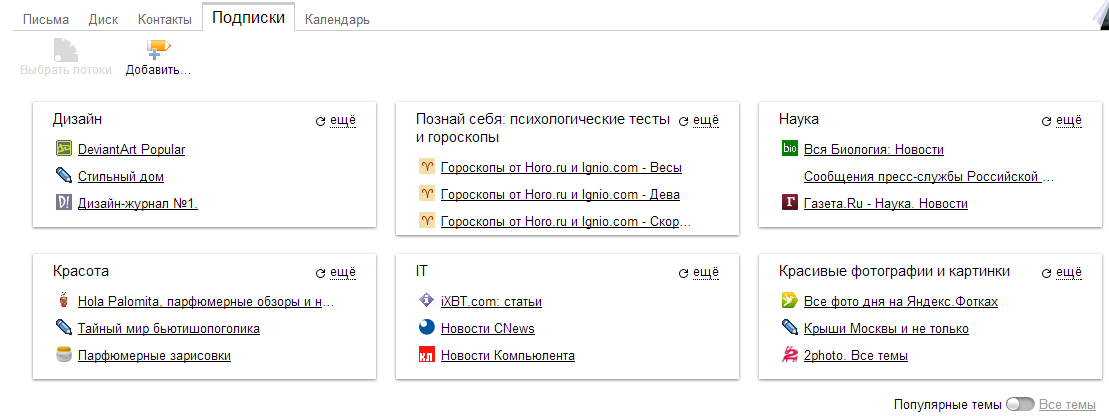Screen dimensions: 1109x416
Task: Click the 2photo feed icon
Action: (790, 355)
